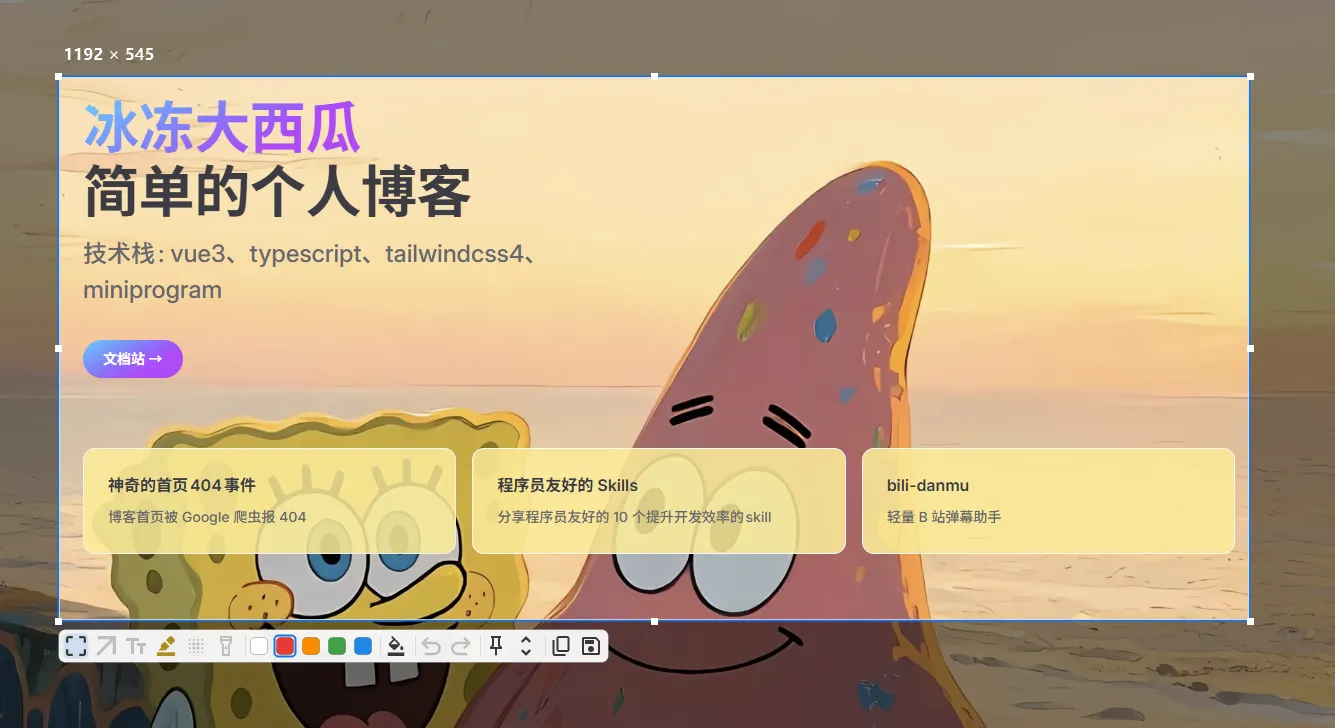Select the flashlight spotlight tool

pos(226,646)
